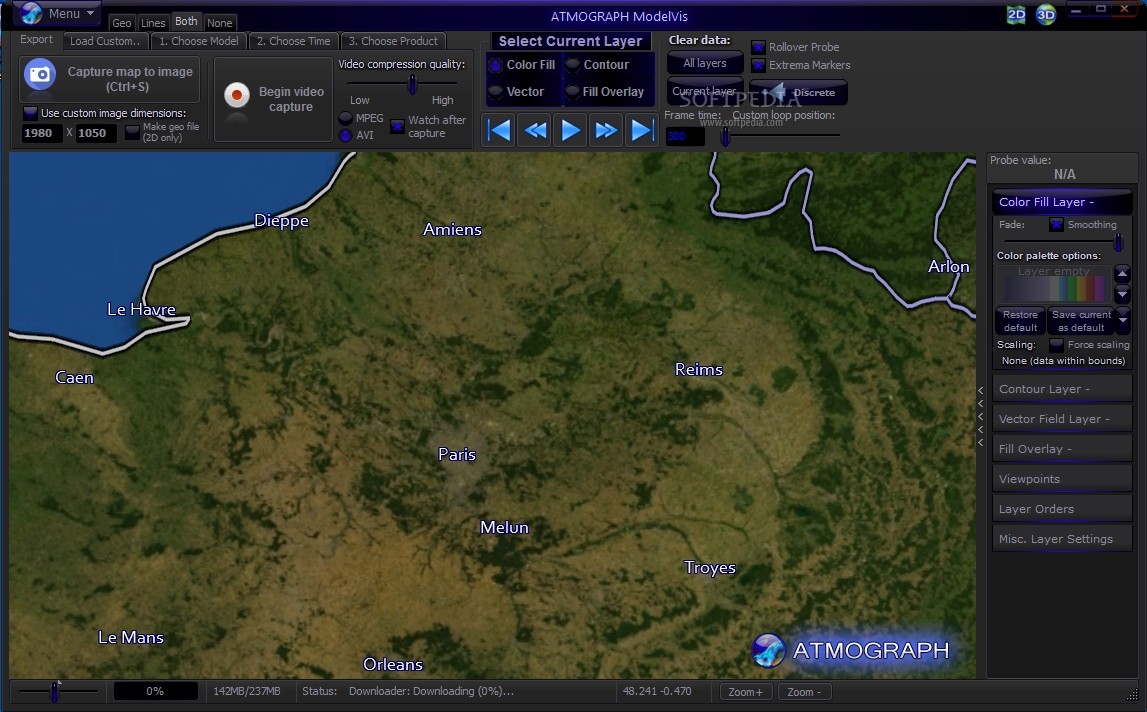Switch to 3. Choose Product tab
Image resolution: width=1147 pixels, height=712 pixels.
click(393, 41)
